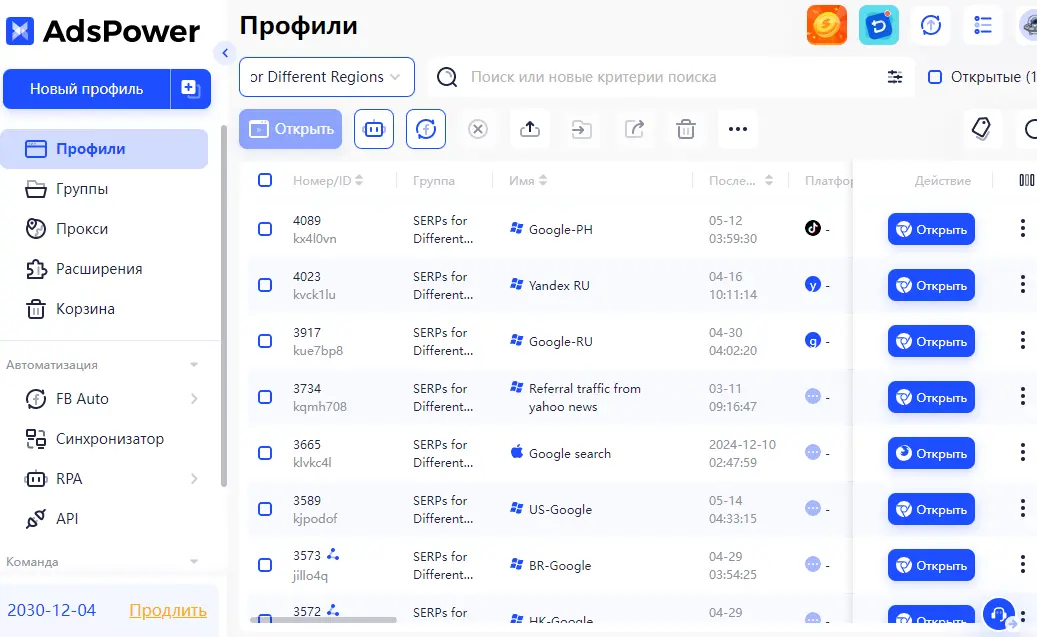This screenshot has width=1037, height=637.
Task: Sort by Номер/ID column arrows
Action: coord(359,180)
